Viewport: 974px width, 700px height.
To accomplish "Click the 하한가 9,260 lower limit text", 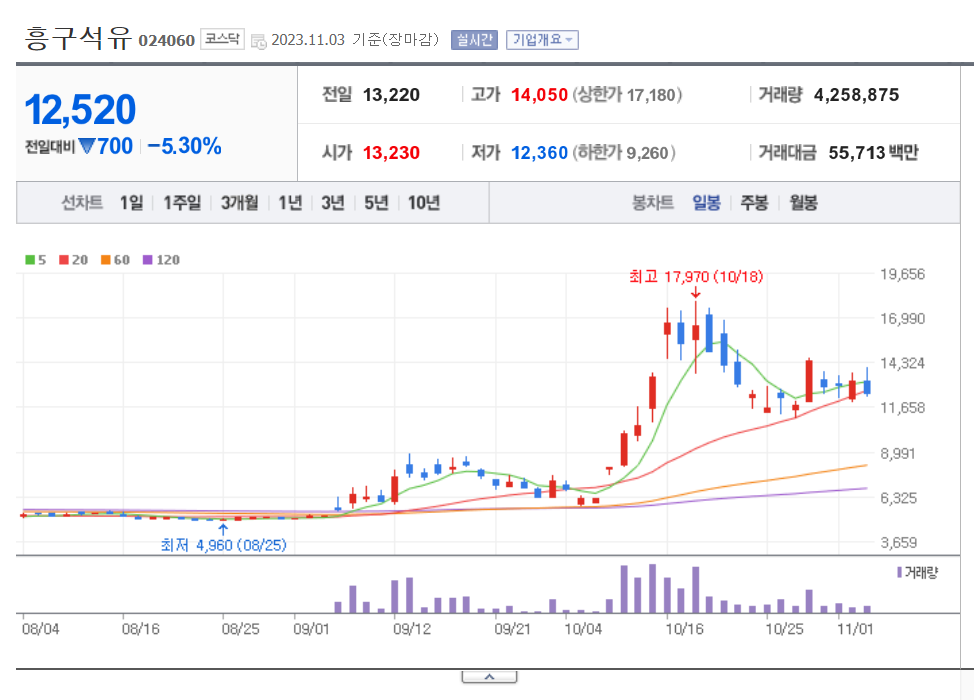I will 624,153.
